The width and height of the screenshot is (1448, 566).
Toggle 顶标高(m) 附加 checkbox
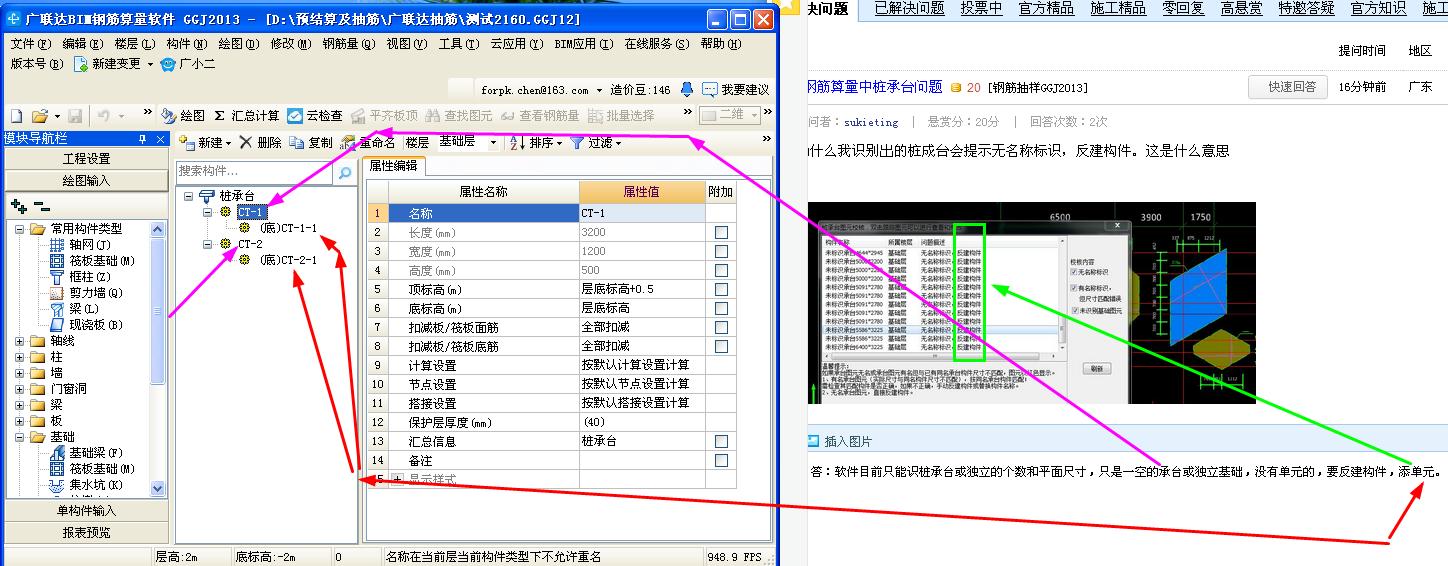coord(721,289)
